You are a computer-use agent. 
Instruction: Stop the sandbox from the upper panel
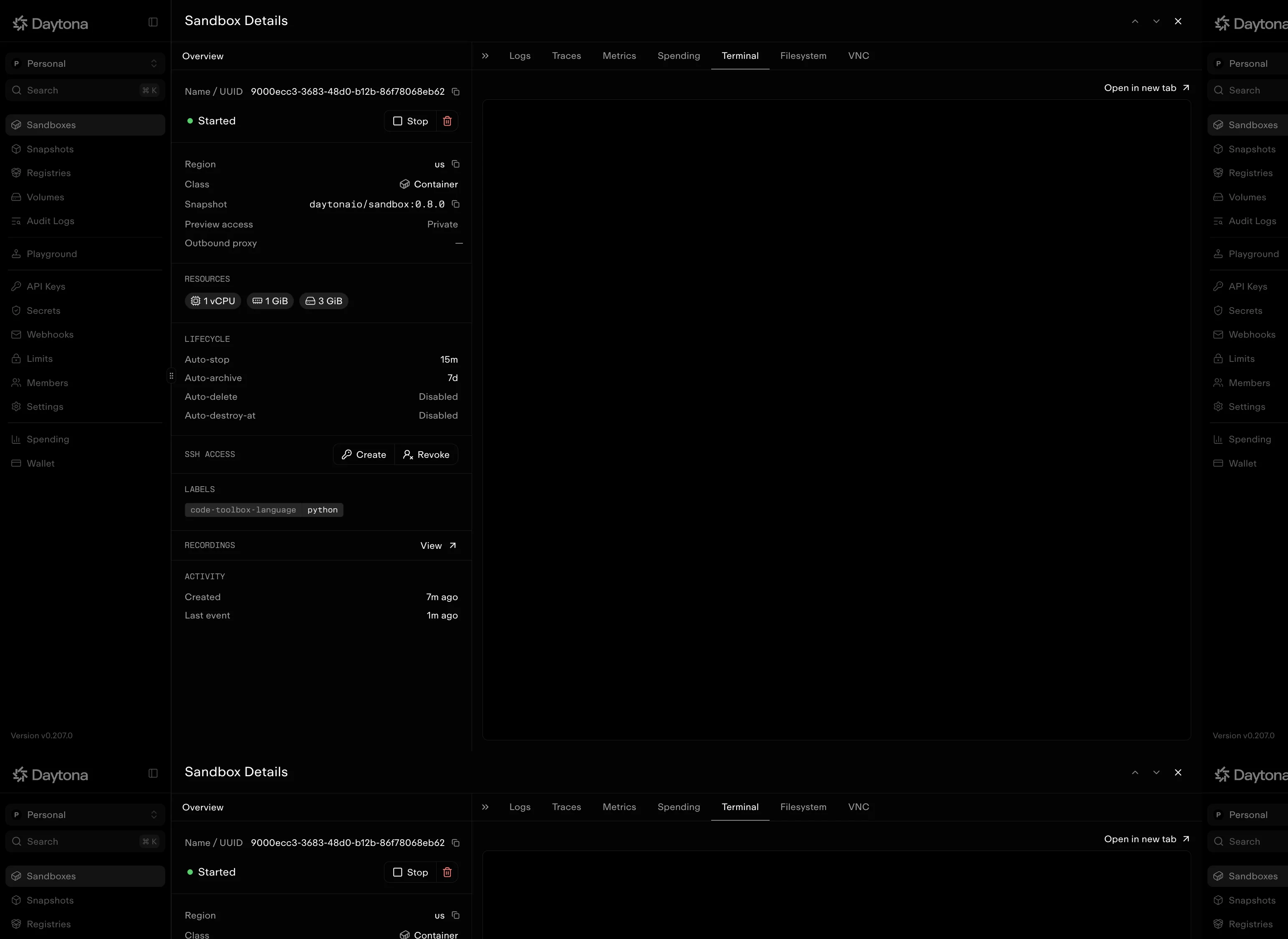click(410, 121)
